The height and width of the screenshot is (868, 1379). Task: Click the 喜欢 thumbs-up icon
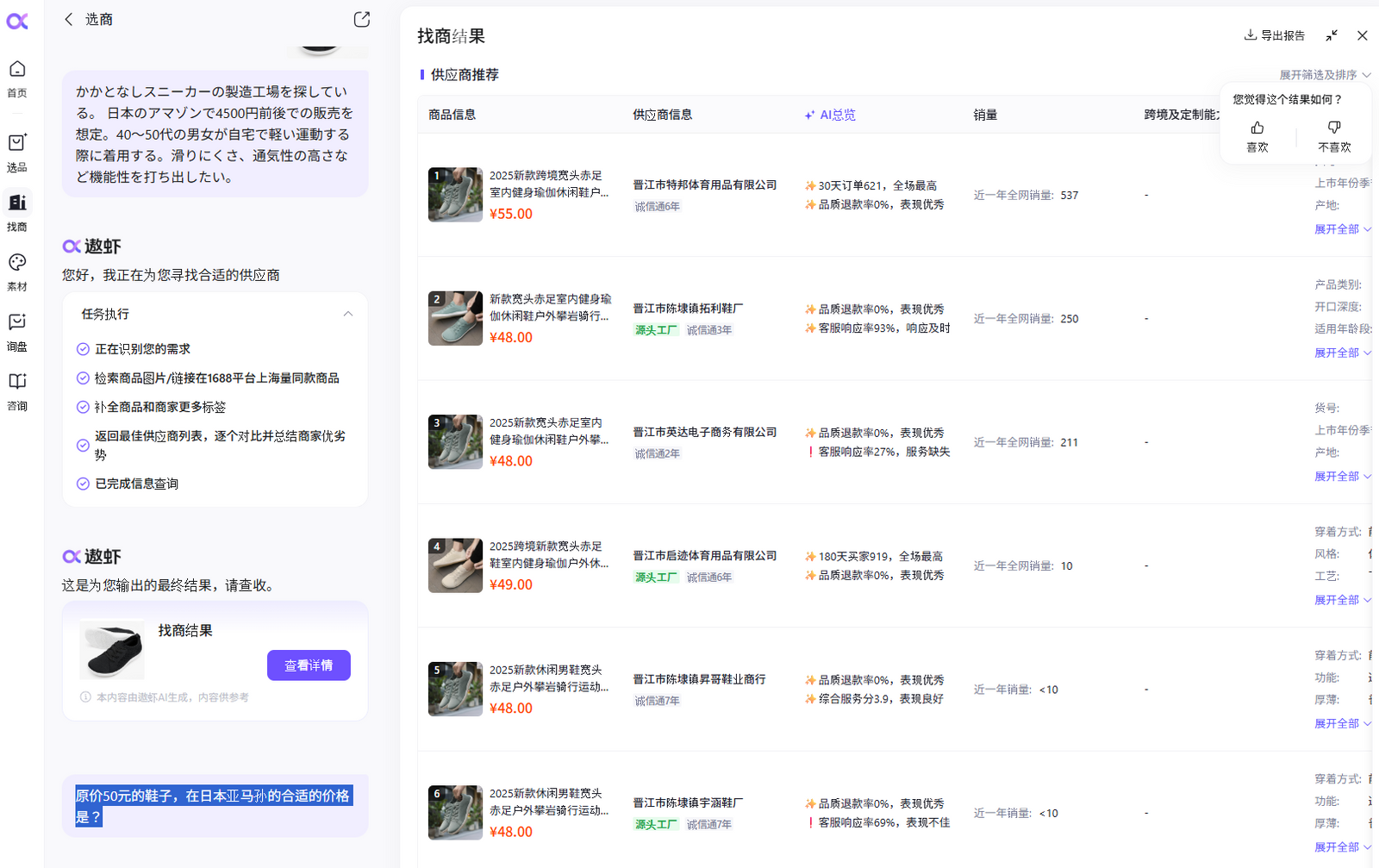tap(1257, 128)
